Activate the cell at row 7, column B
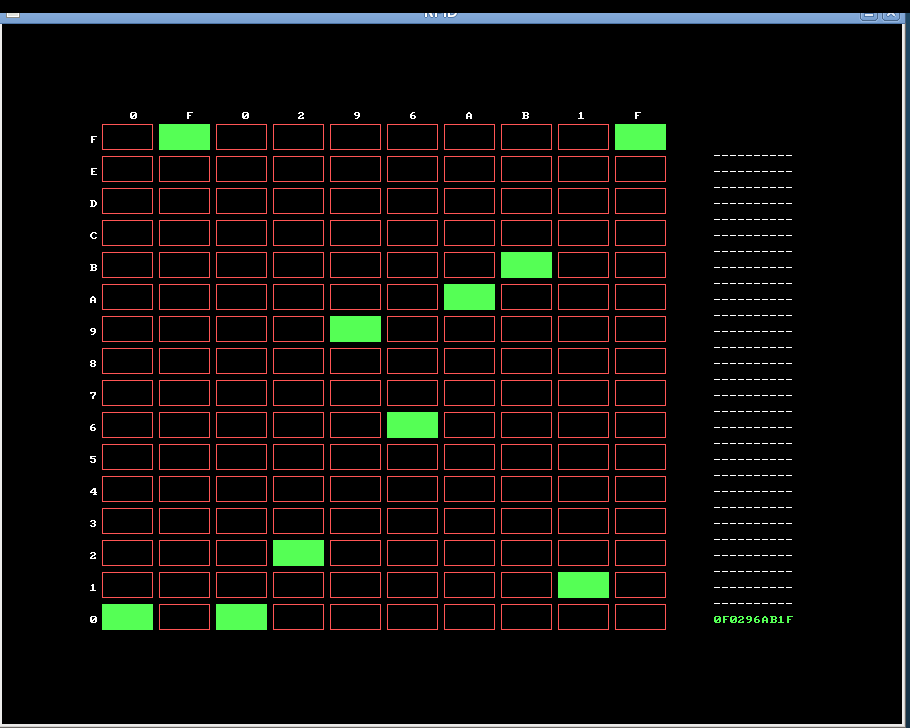This screenshot has height=728, width=910. [x=526, y=393]
